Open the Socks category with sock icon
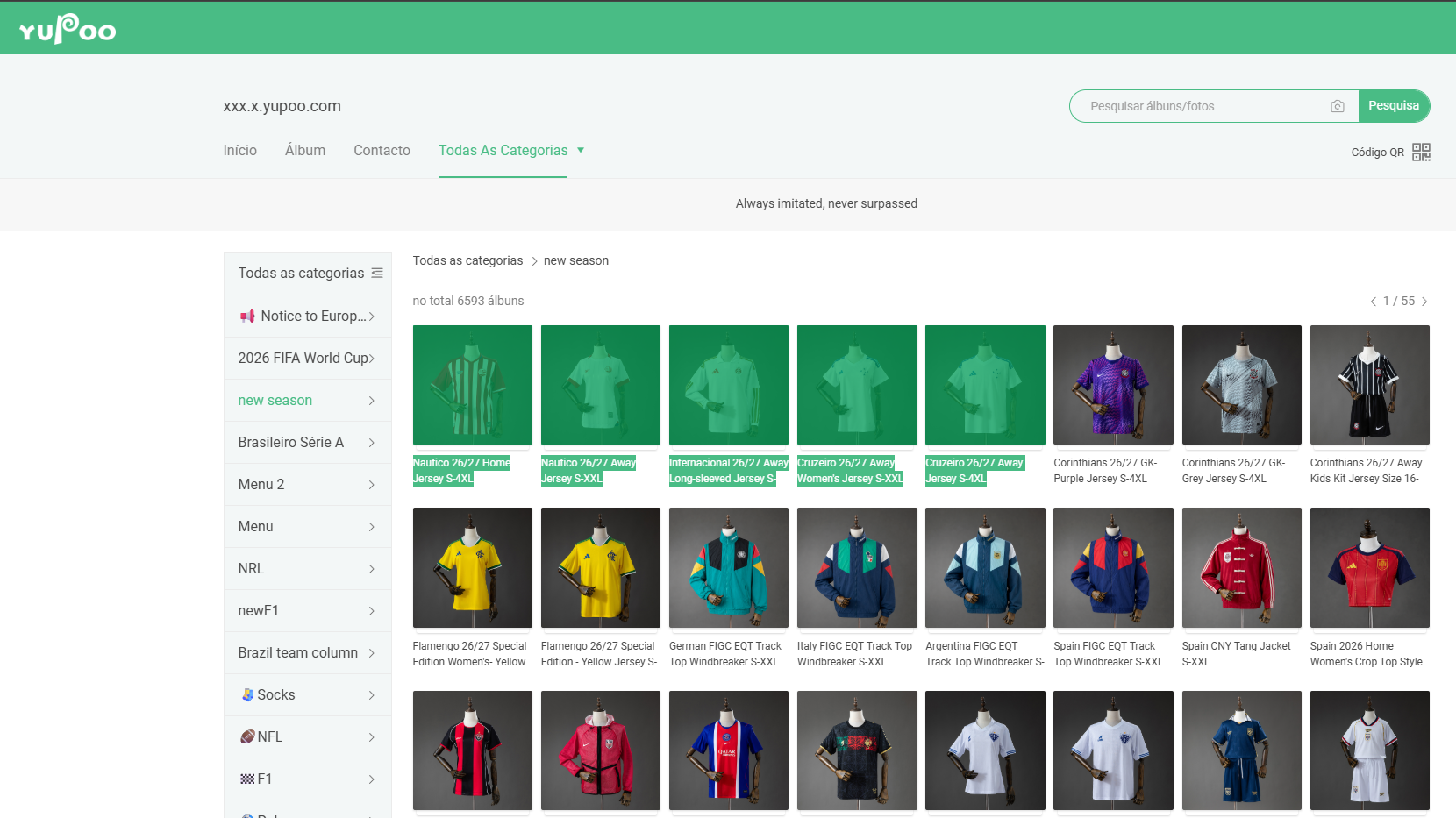Image resolution: width=1456 pixels, height=818 pixels. [307, 694]
